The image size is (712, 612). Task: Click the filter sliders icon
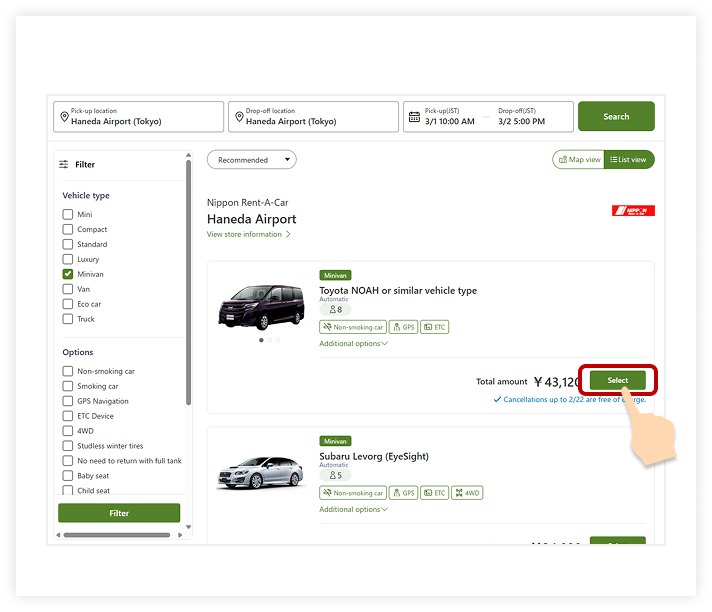click(x=64, y=164)
